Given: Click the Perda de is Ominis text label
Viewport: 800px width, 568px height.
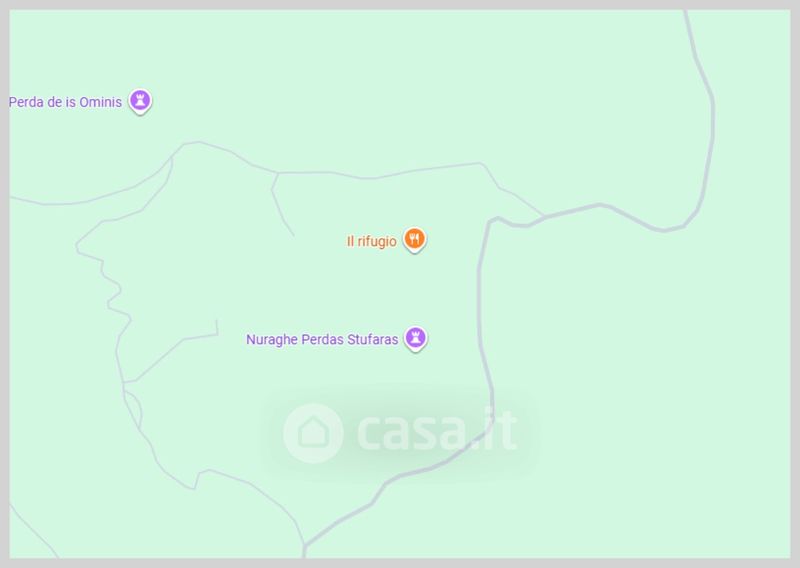Looking at the screenshot, I should 65,102.
